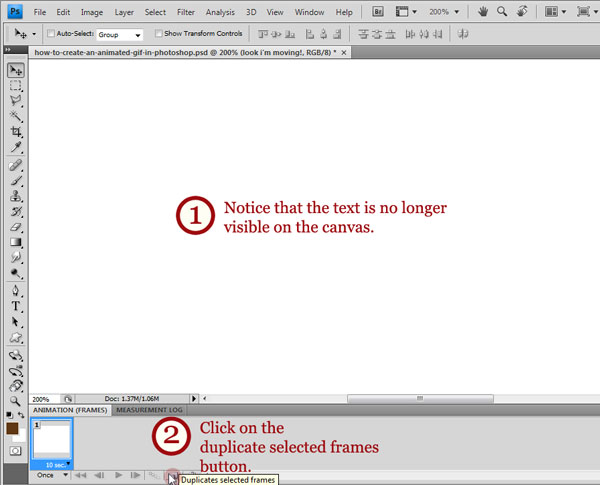This screenshot has height=485, width=600.
Task: Select the Rectangular Marquee tool
Action: (x=16, y=86)
